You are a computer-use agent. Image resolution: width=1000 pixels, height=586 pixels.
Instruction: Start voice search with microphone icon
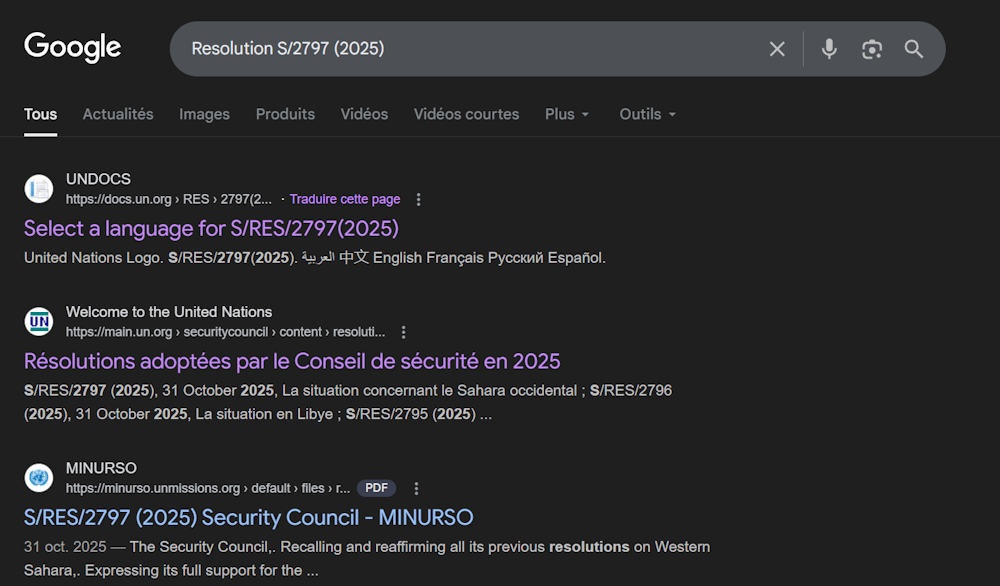(829, 49)
